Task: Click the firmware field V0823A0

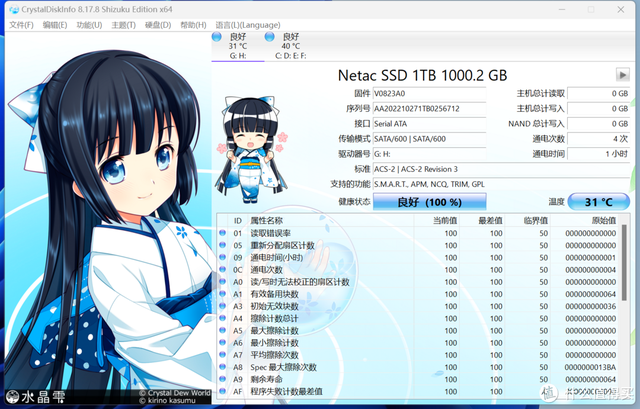Action: click(x=429, y=93)
